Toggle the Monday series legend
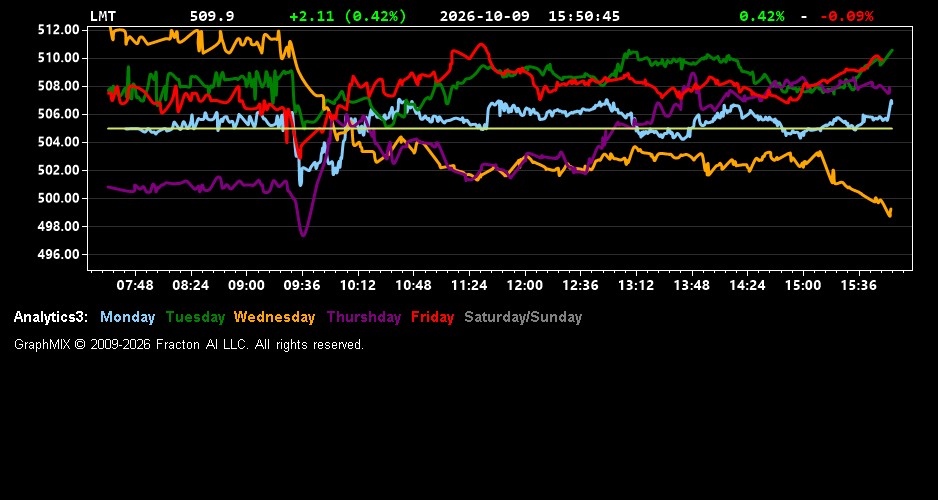The width and height of the screenshot is (938, 500). coord(127,317)
